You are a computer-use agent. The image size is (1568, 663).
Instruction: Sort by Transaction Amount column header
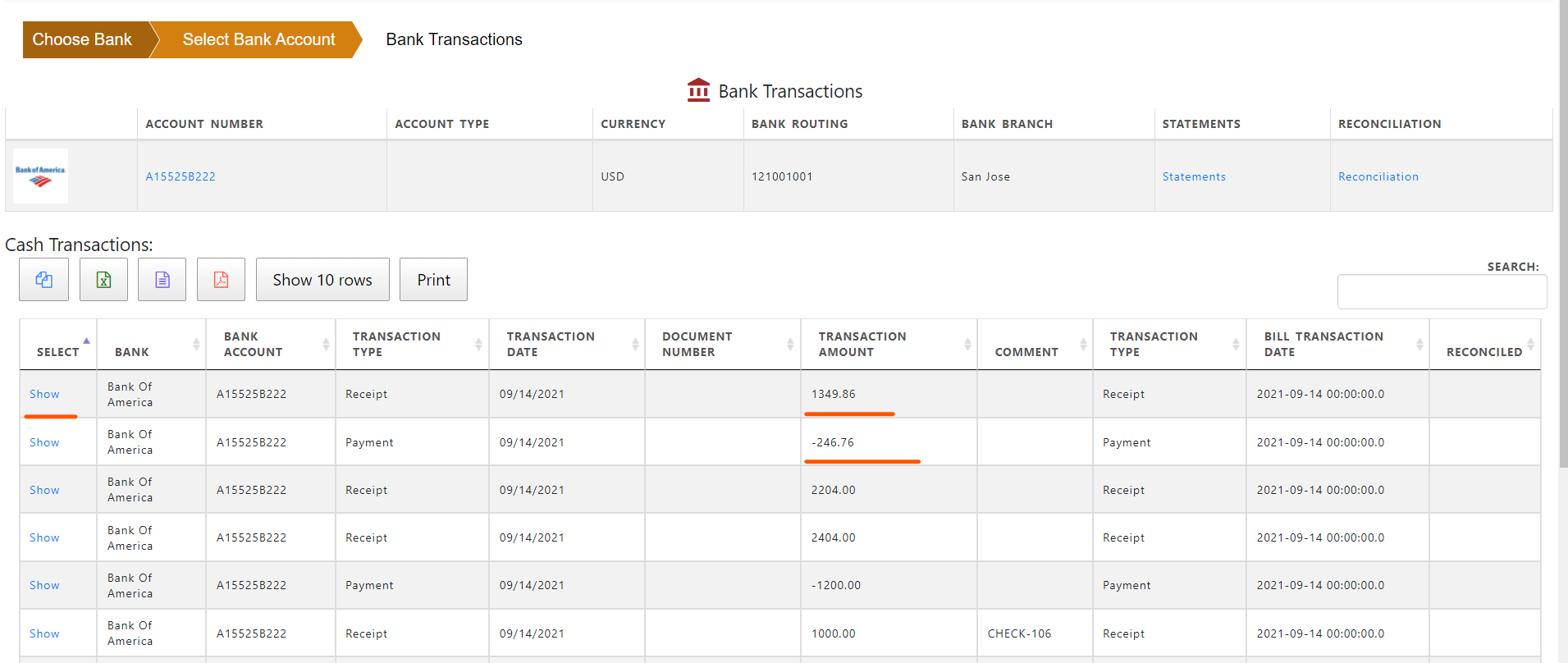click(x=889, y=345)
